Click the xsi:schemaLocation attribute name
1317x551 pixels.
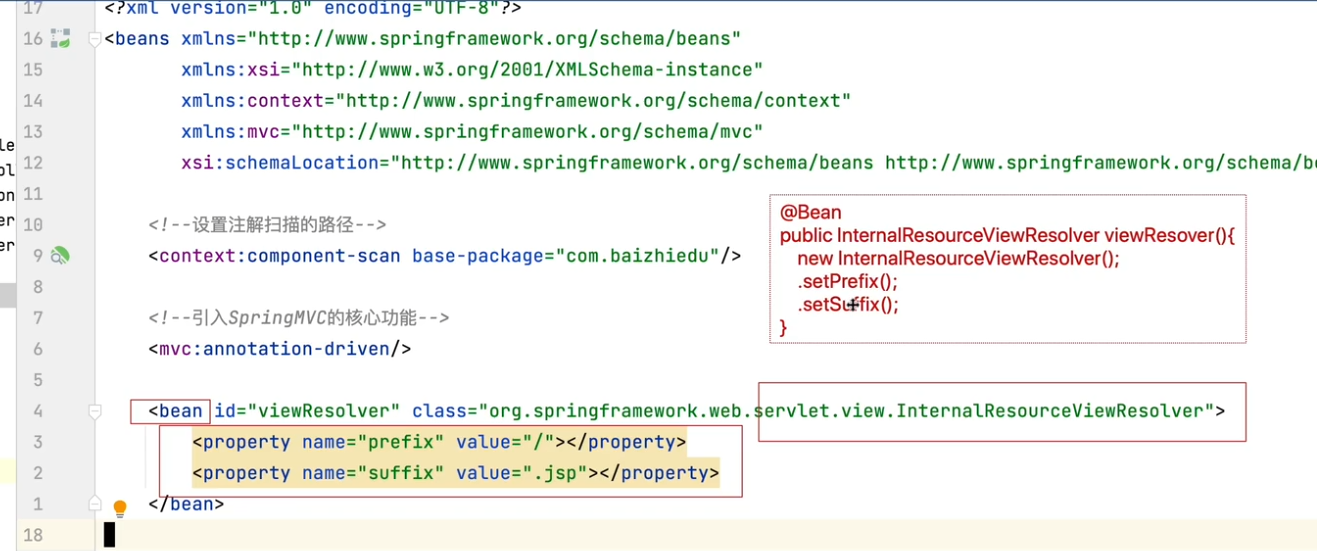280,163
